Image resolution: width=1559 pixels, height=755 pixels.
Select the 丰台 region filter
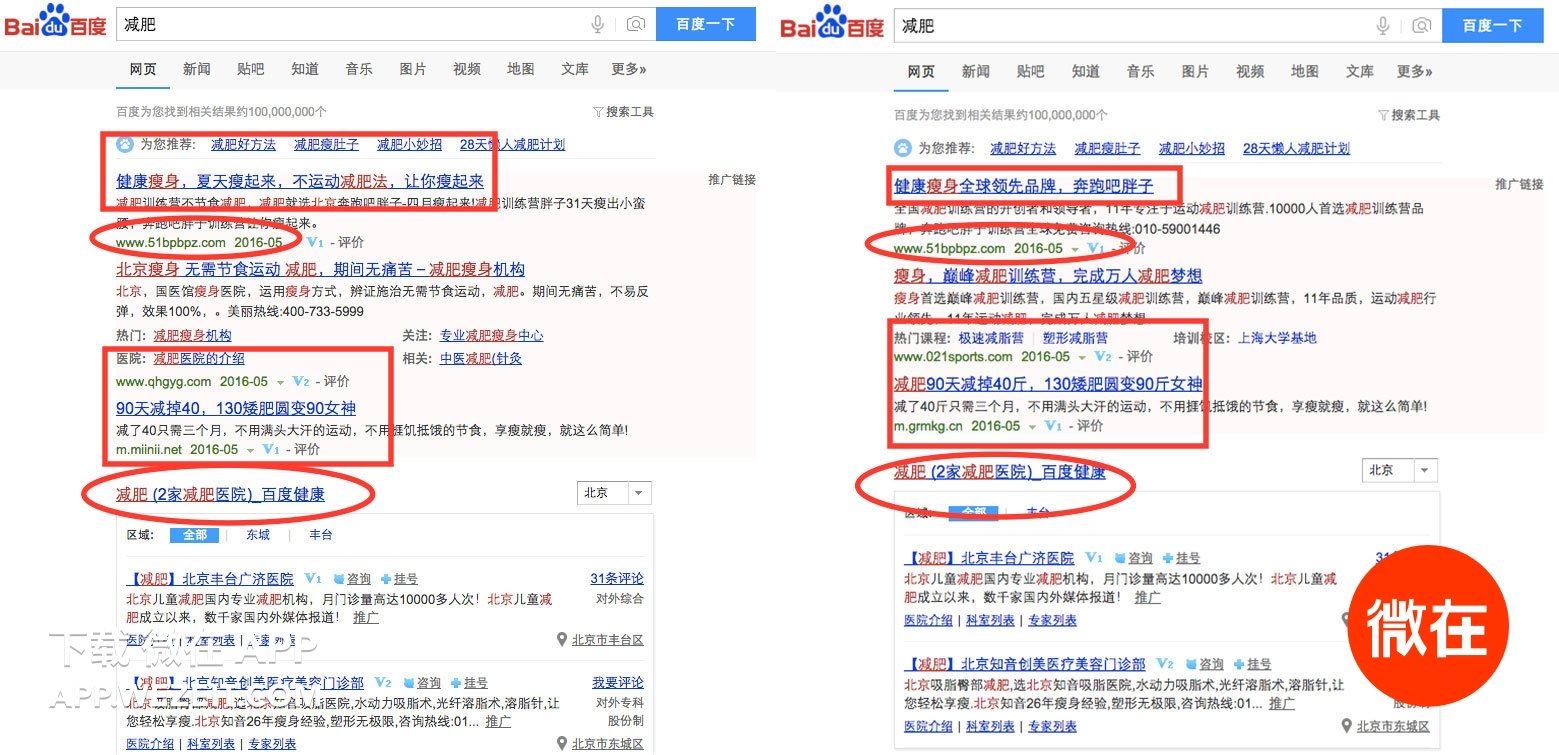pyautogui.click(x=319, y=535)
